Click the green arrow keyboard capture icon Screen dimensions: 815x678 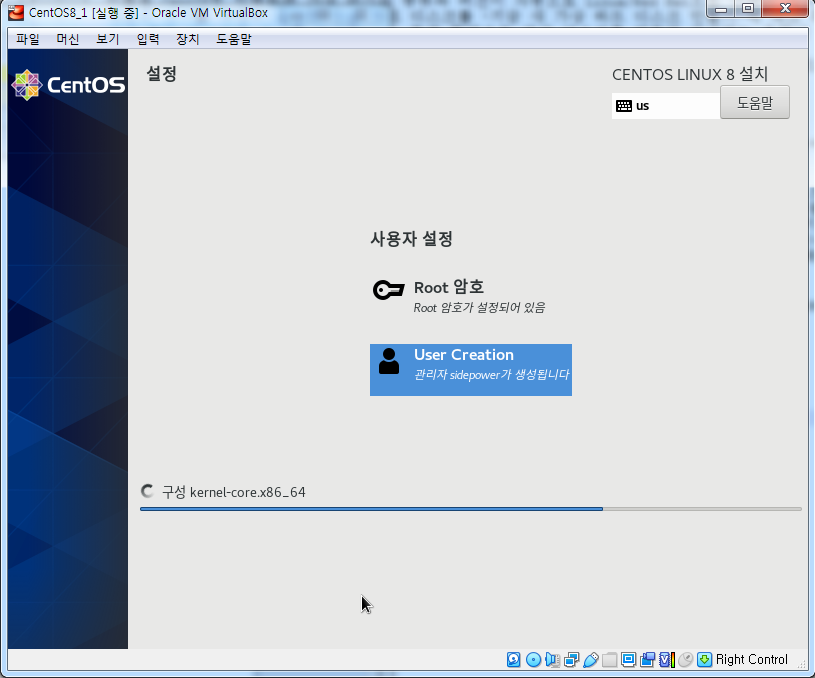pos(704,660)
